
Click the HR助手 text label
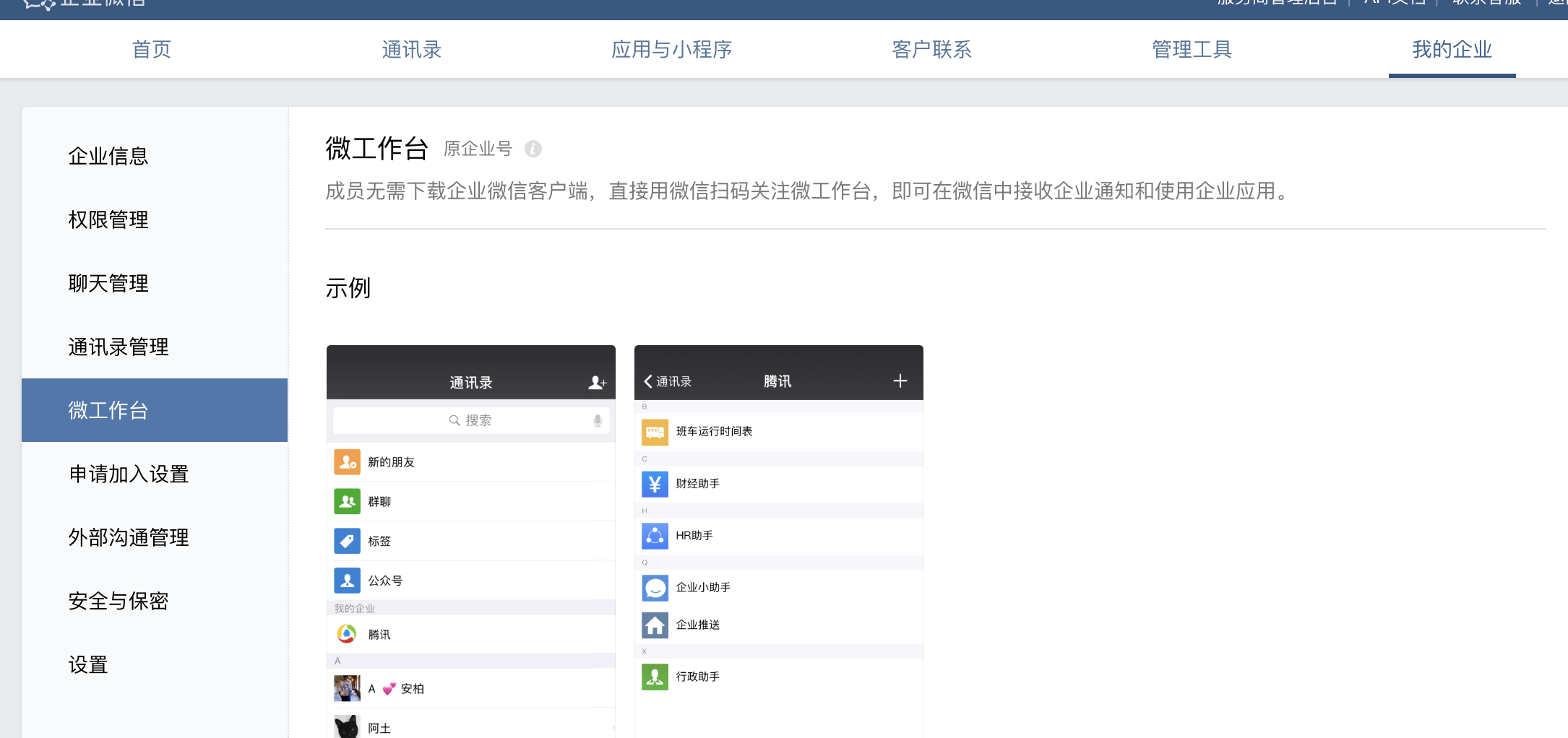(694, 536)
